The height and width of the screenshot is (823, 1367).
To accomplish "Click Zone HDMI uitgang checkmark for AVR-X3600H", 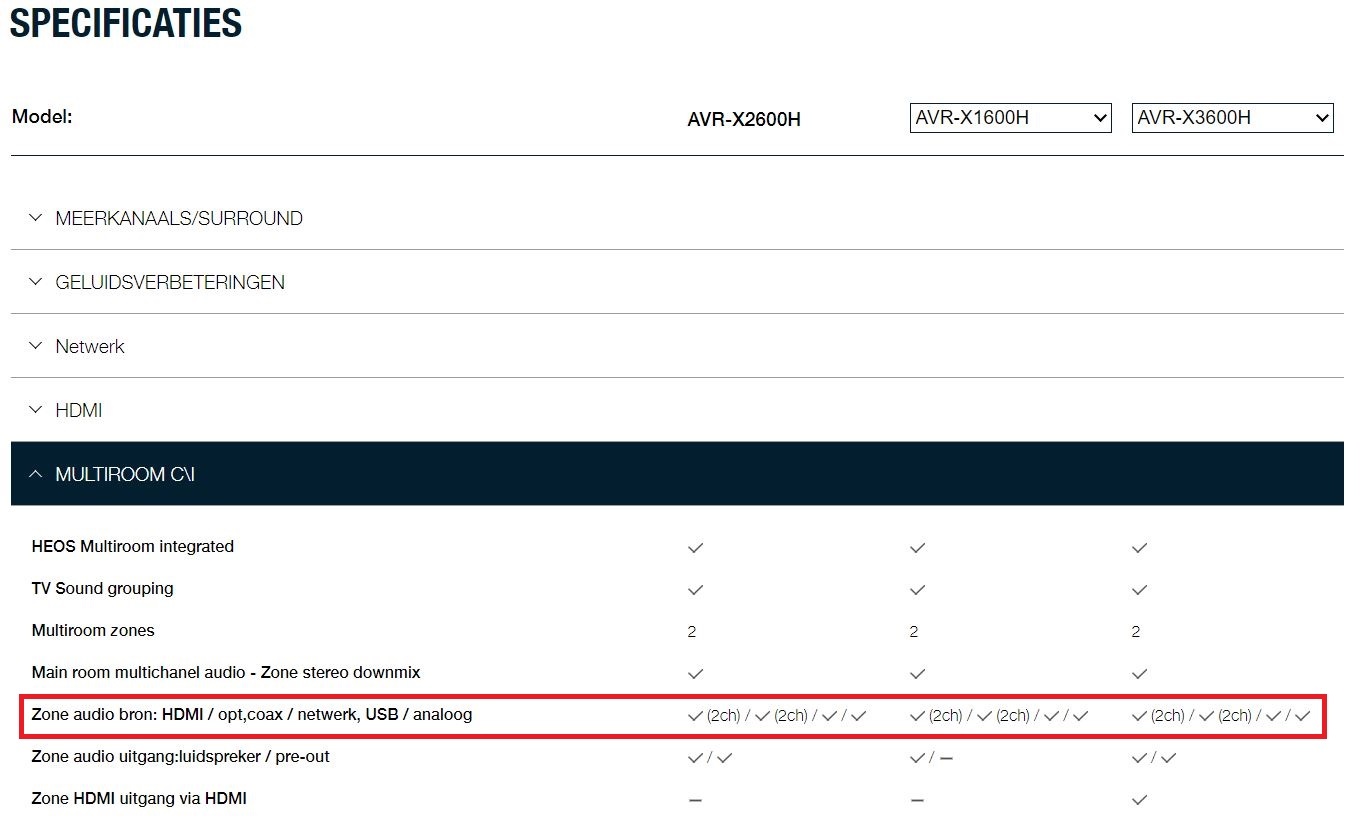I will (1140, 800).
